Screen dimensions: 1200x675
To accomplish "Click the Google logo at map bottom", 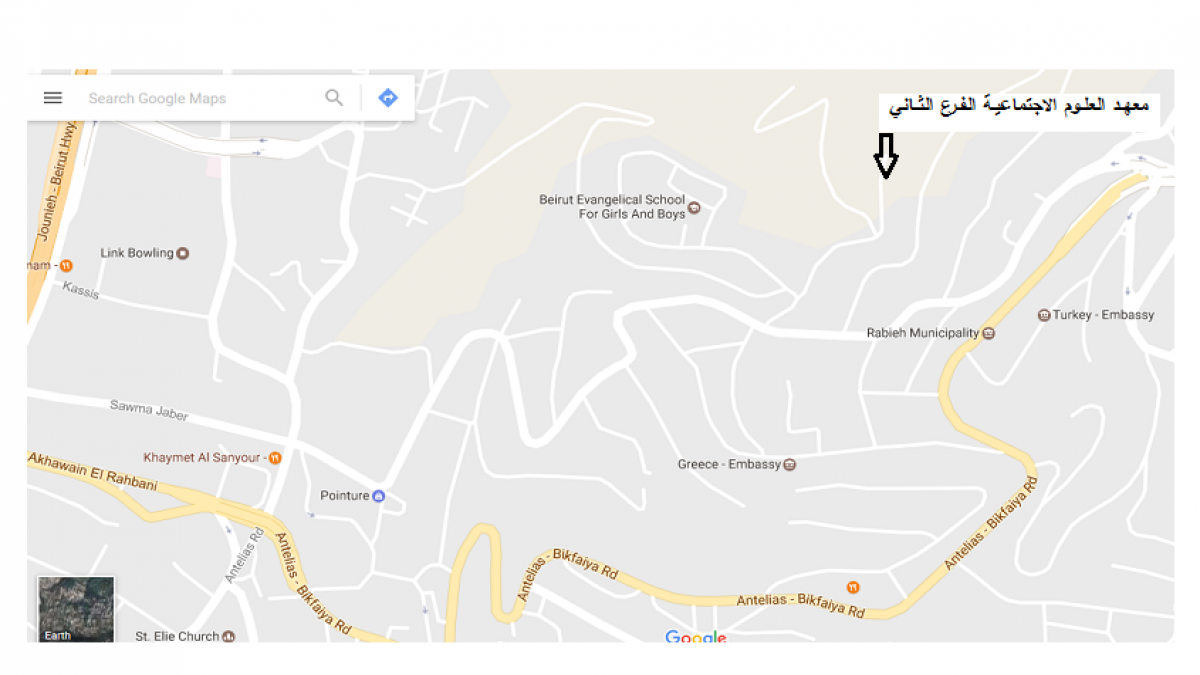I will click(696, 638).
